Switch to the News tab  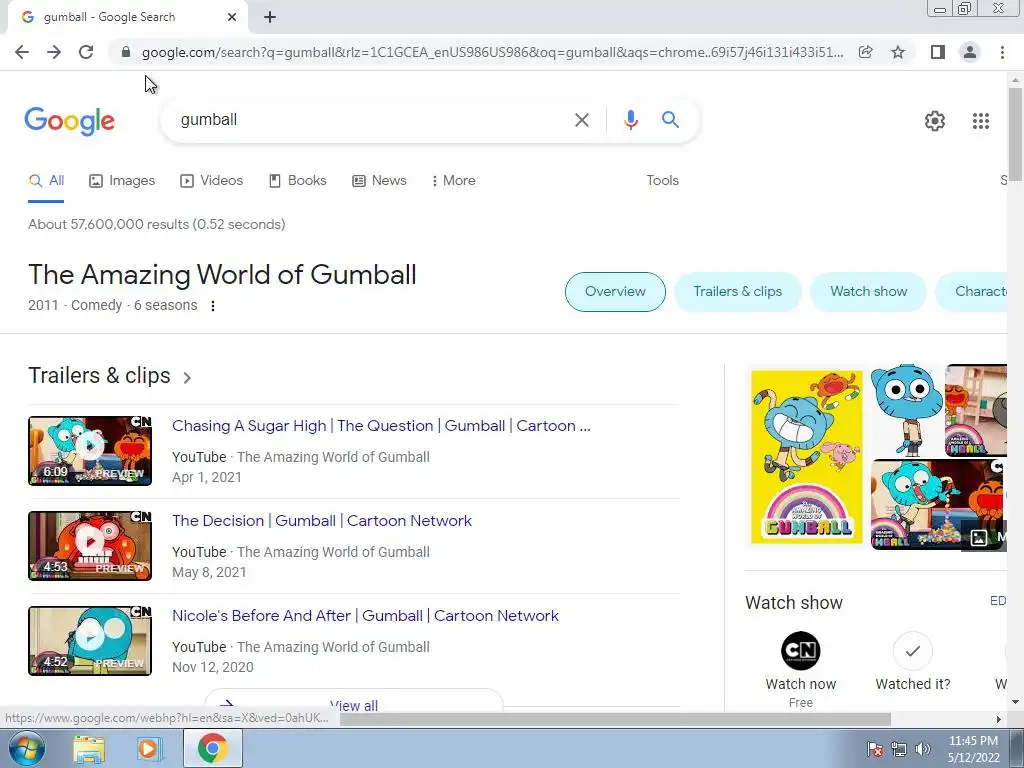point(379,181)
